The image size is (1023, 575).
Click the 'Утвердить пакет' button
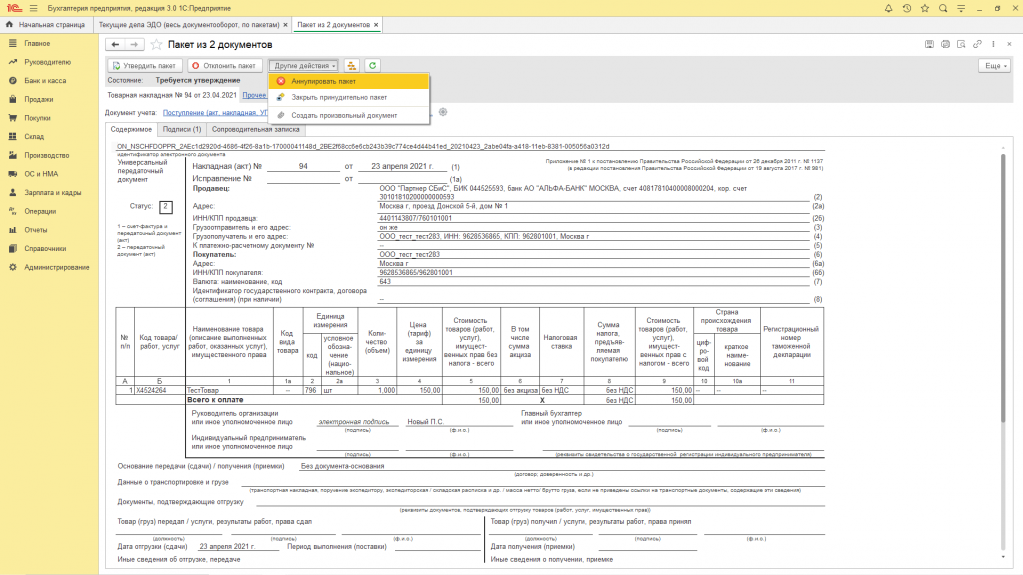[x=145, y=65]
